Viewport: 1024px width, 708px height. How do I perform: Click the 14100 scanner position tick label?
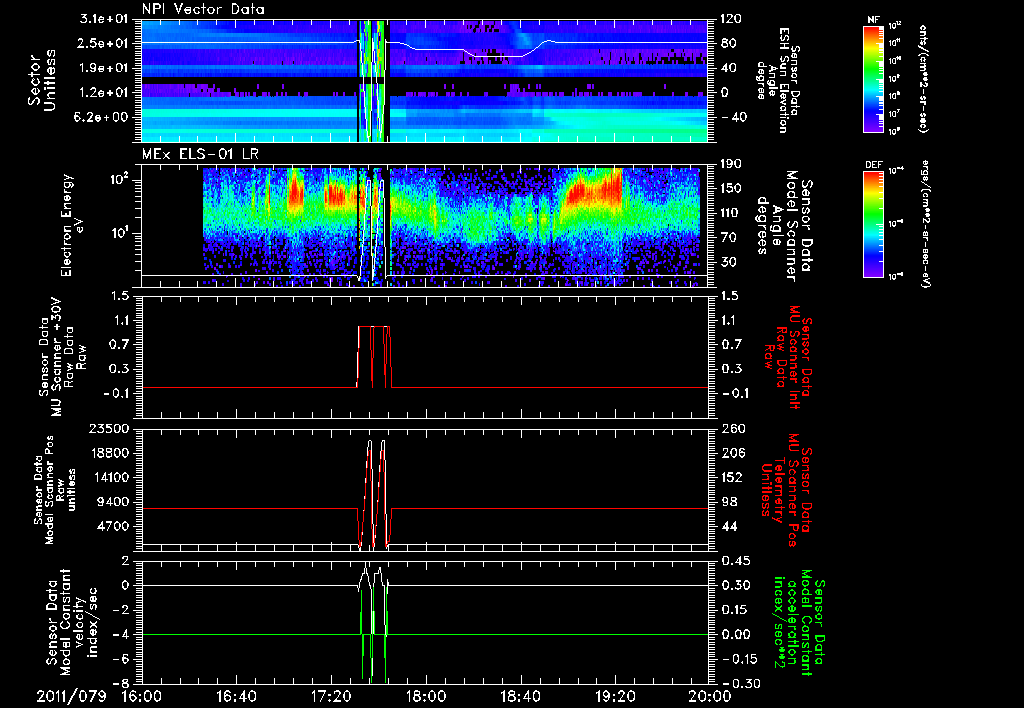[x=108, y=477]
